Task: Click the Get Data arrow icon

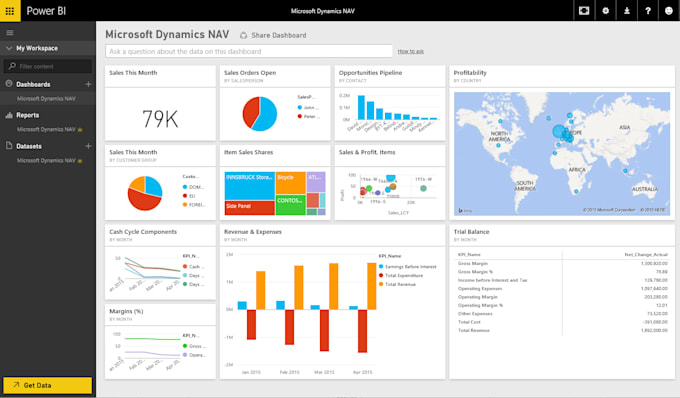Action: (16, 385)
